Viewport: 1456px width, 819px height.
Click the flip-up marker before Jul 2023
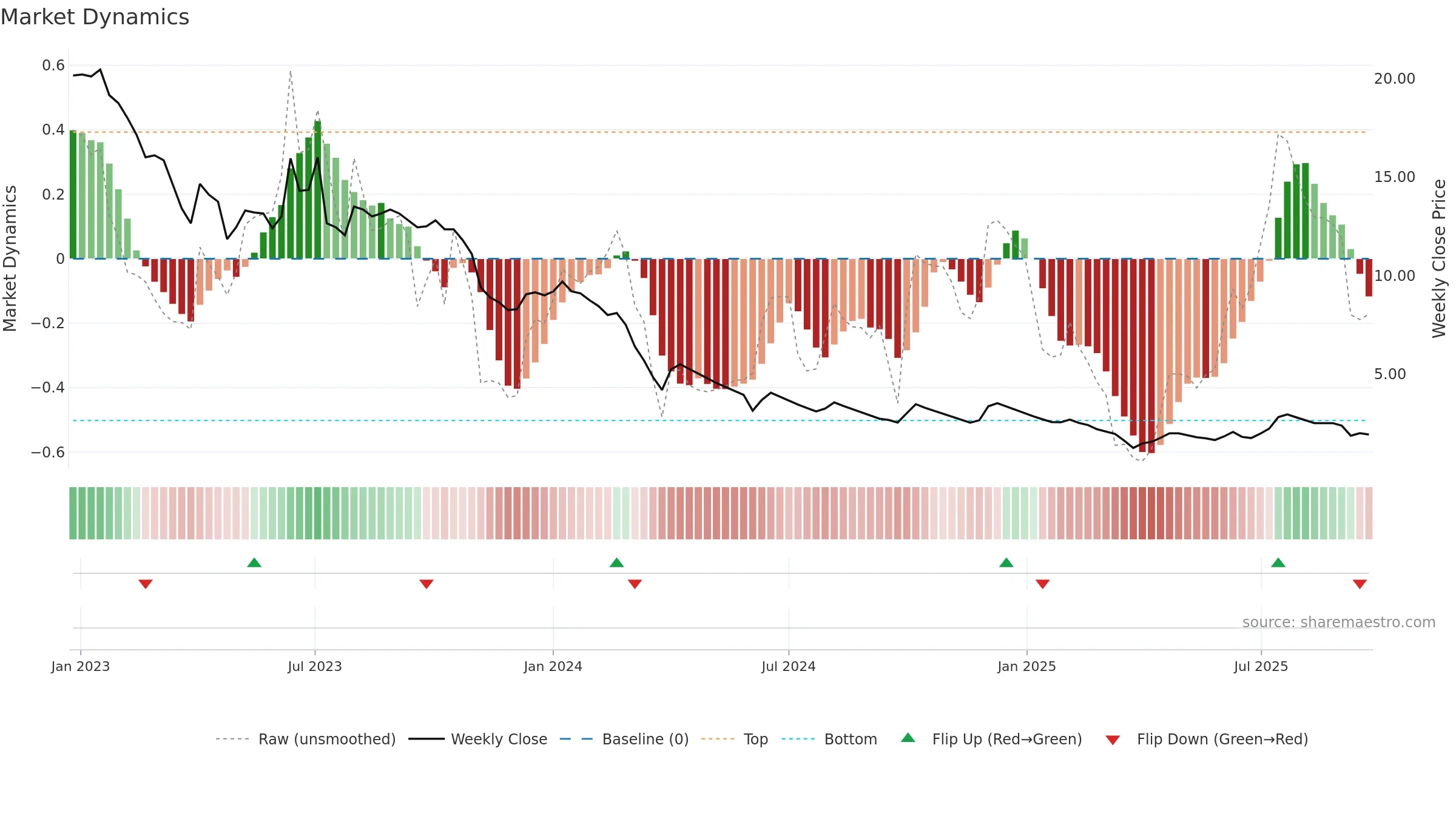click(254, 562)
